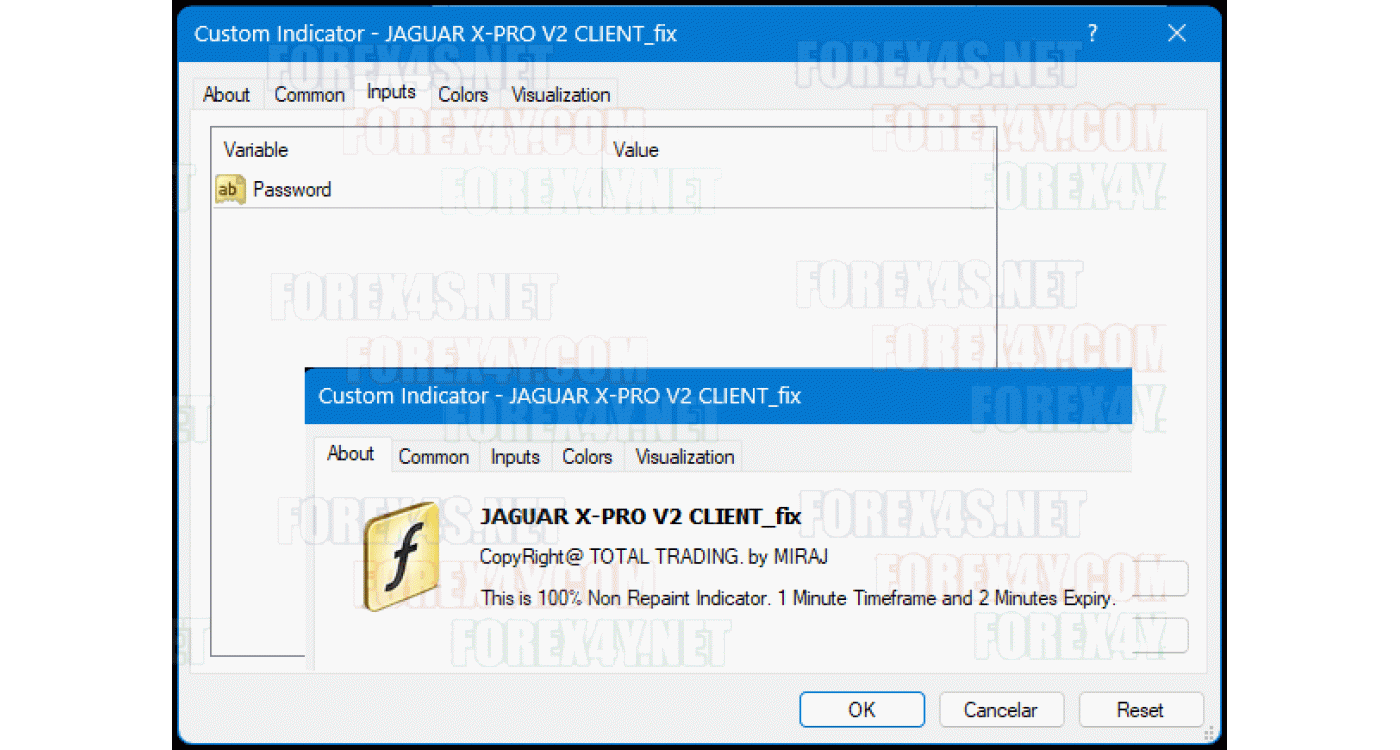Switch to Common tab in the upper dialog
The width and height of the screenshot is (1400, 750).
tap(309, 95)
